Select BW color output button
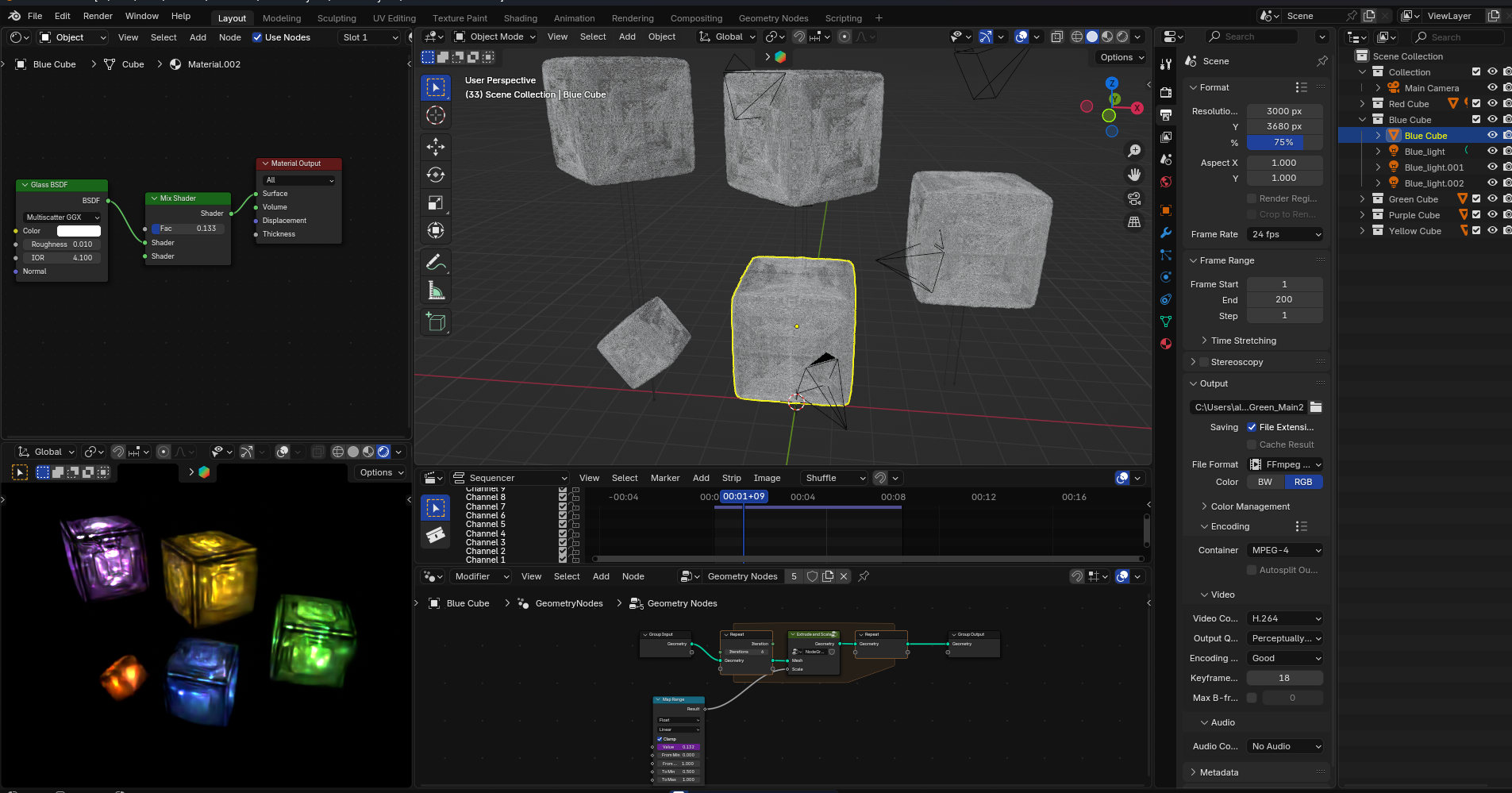The height and width of the screenshot is (793, 1512). pos(1265,482)
